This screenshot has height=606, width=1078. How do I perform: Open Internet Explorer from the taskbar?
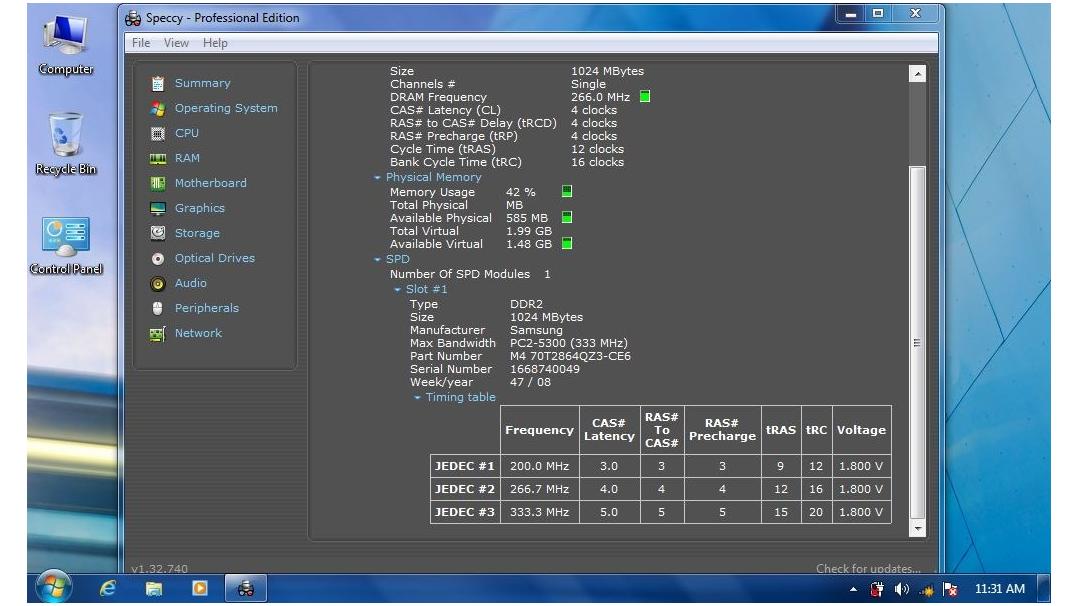point(108,588)
